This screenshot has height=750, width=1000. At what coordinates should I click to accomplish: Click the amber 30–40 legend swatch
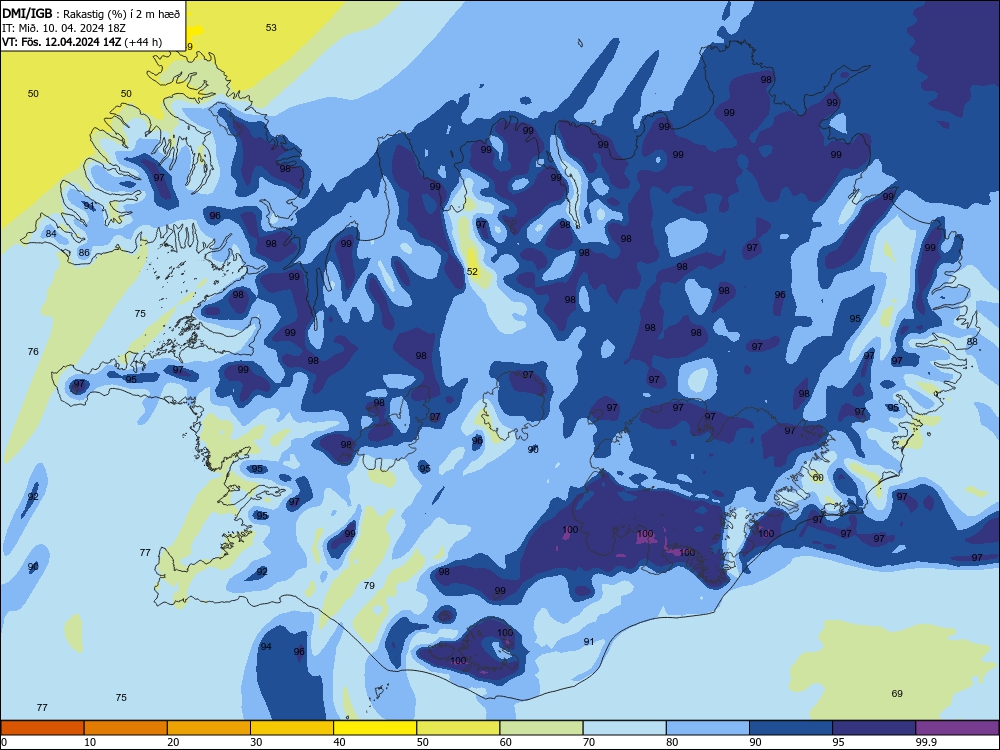coord(292,728)
